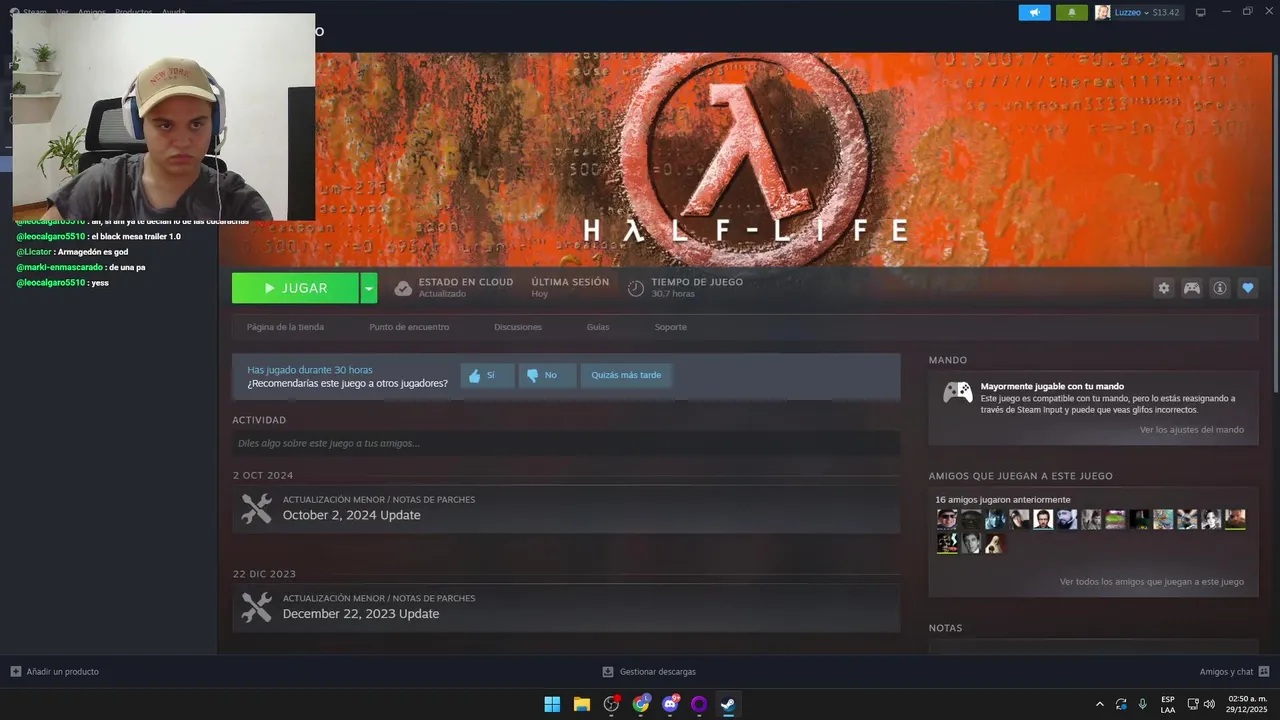Click the gamepad icon in Mando panel
Screen dimensions: 1280x720
click(958, 392)
